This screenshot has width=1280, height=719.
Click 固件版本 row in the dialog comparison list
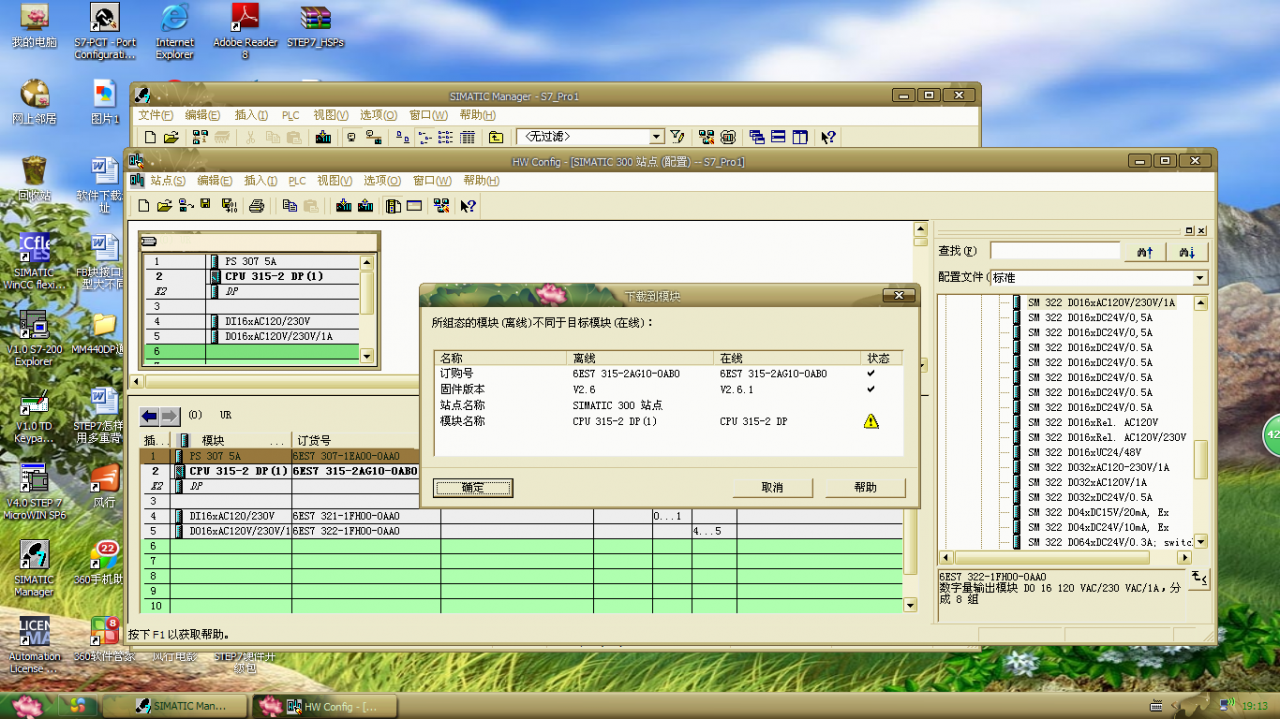pos(669,389)
